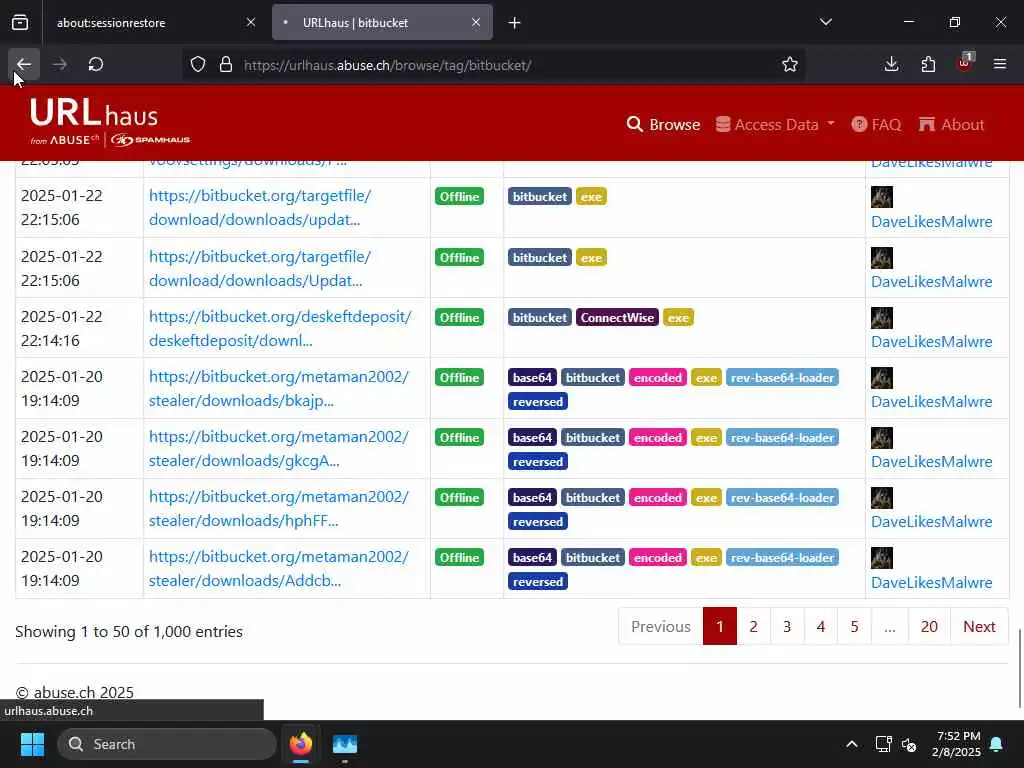Screen dimensions: 1024x768
Task: Click the uBlock extension icon
Action: pyautogui.click(x=965, y=63)
